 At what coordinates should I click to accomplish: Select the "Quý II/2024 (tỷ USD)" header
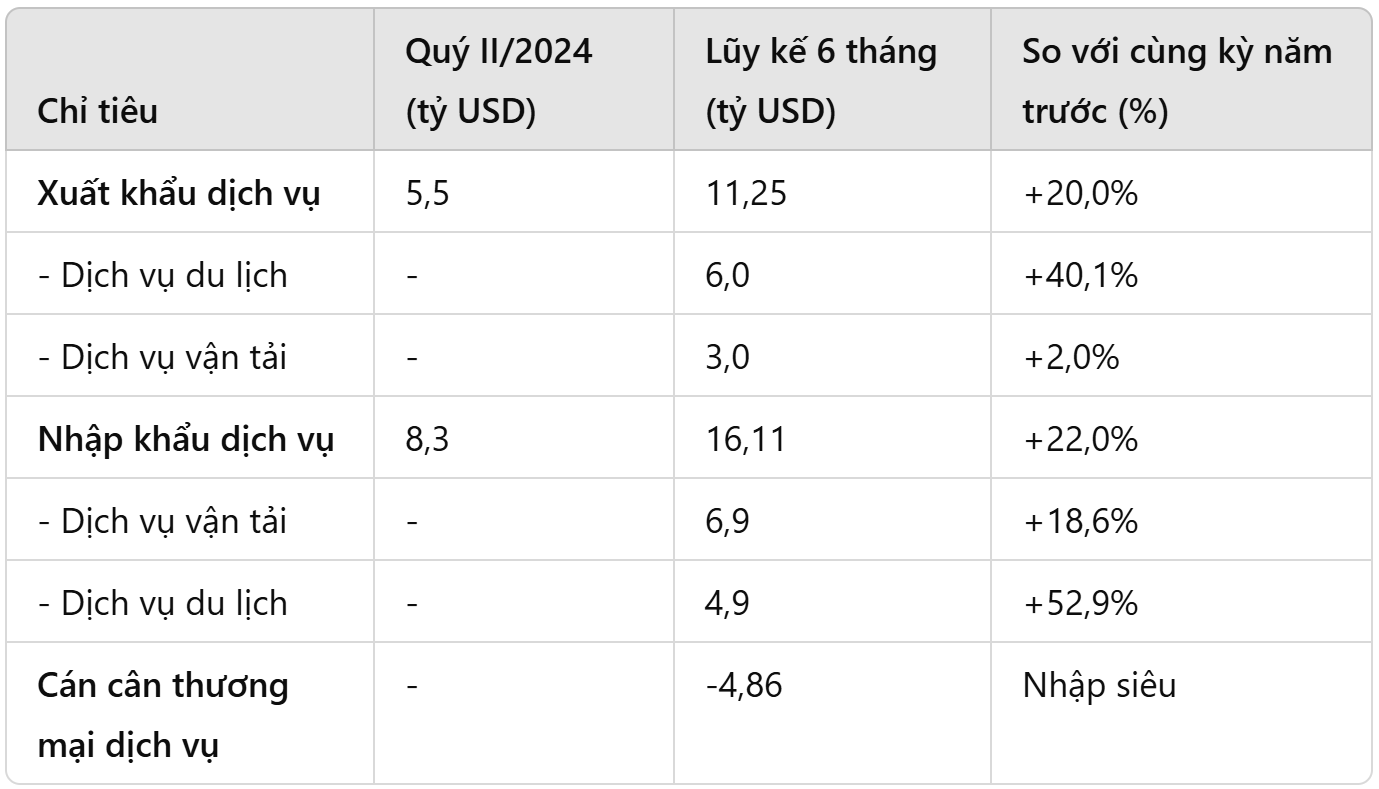498,81
